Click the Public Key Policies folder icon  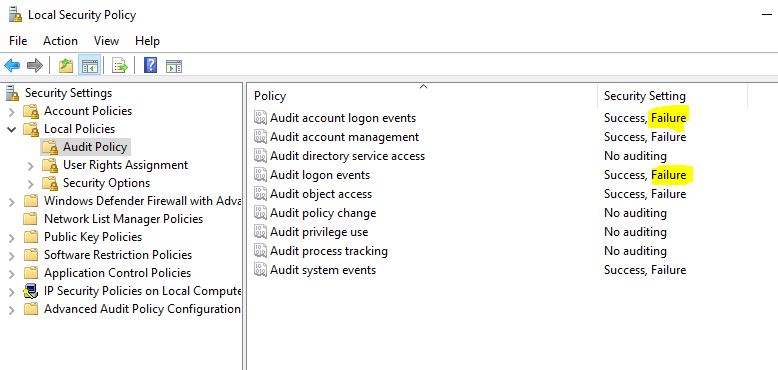(x=31, y=237)
